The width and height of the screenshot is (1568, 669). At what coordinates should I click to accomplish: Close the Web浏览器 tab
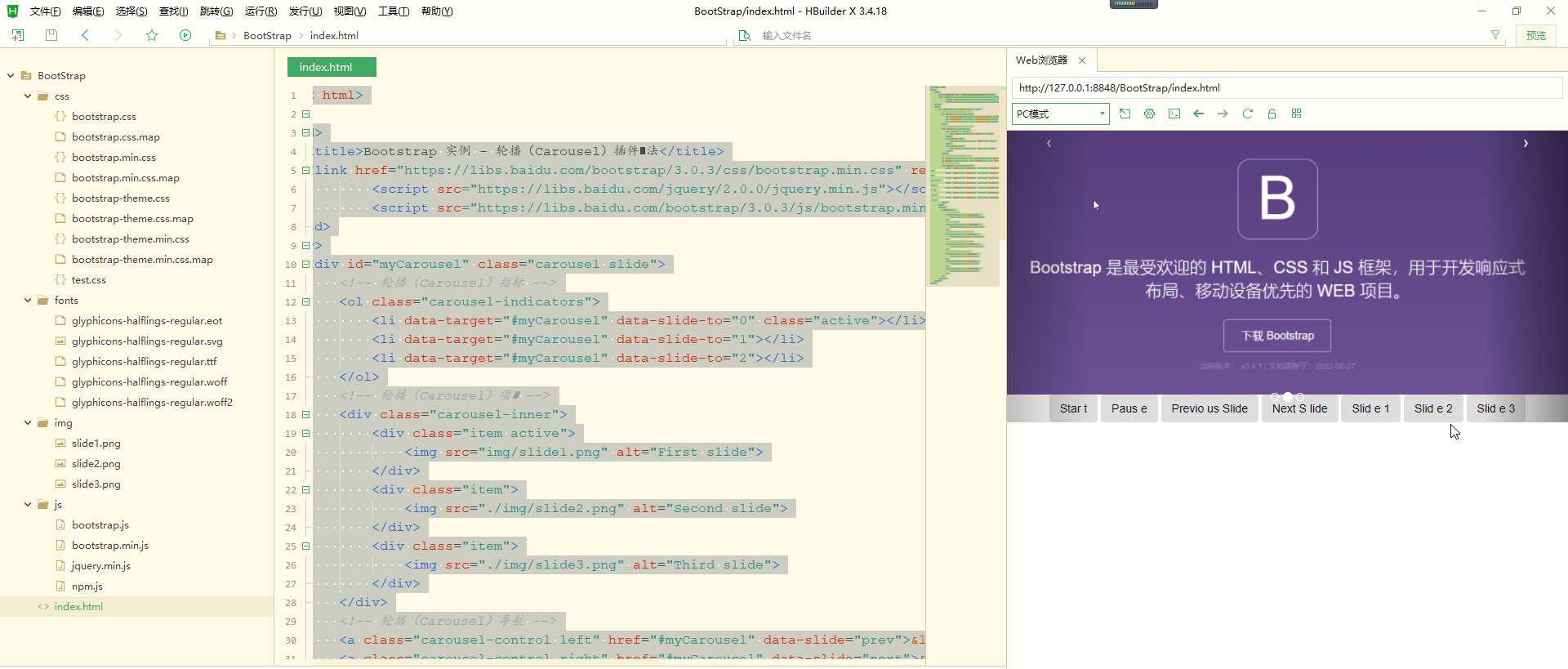[1082, 60]
